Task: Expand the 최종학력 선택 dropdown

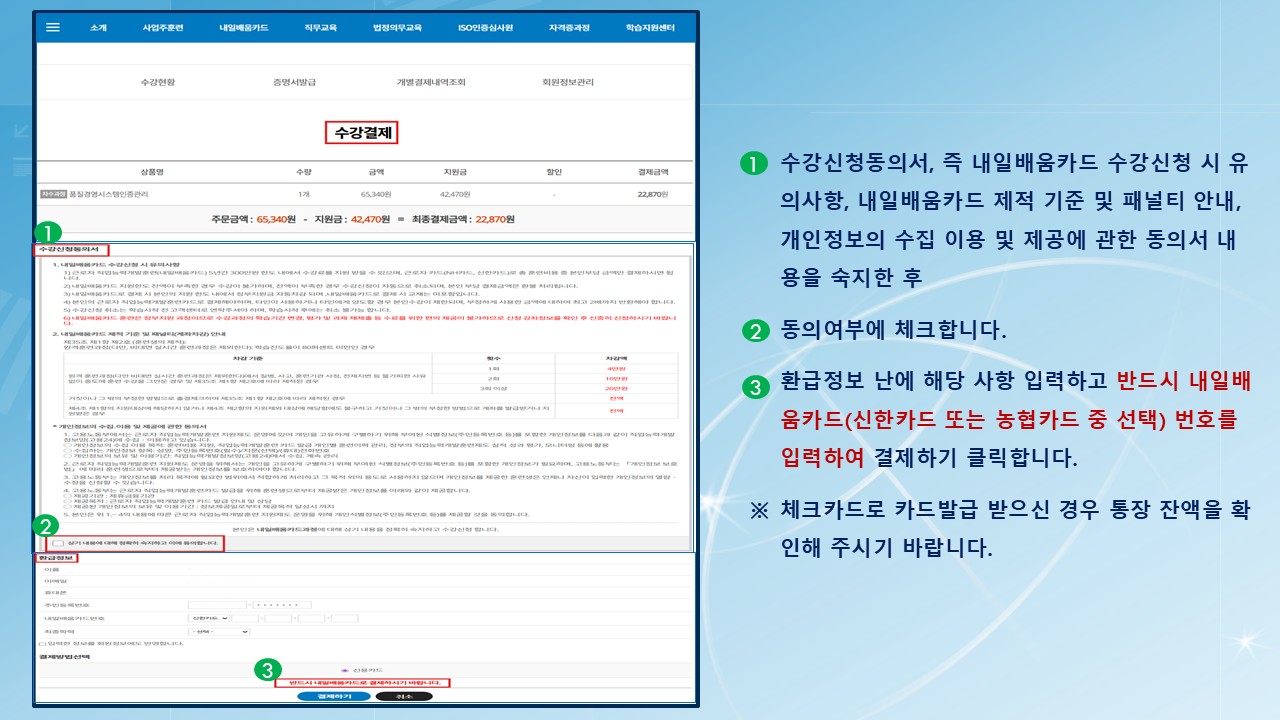Action: (x=219, y=631)
